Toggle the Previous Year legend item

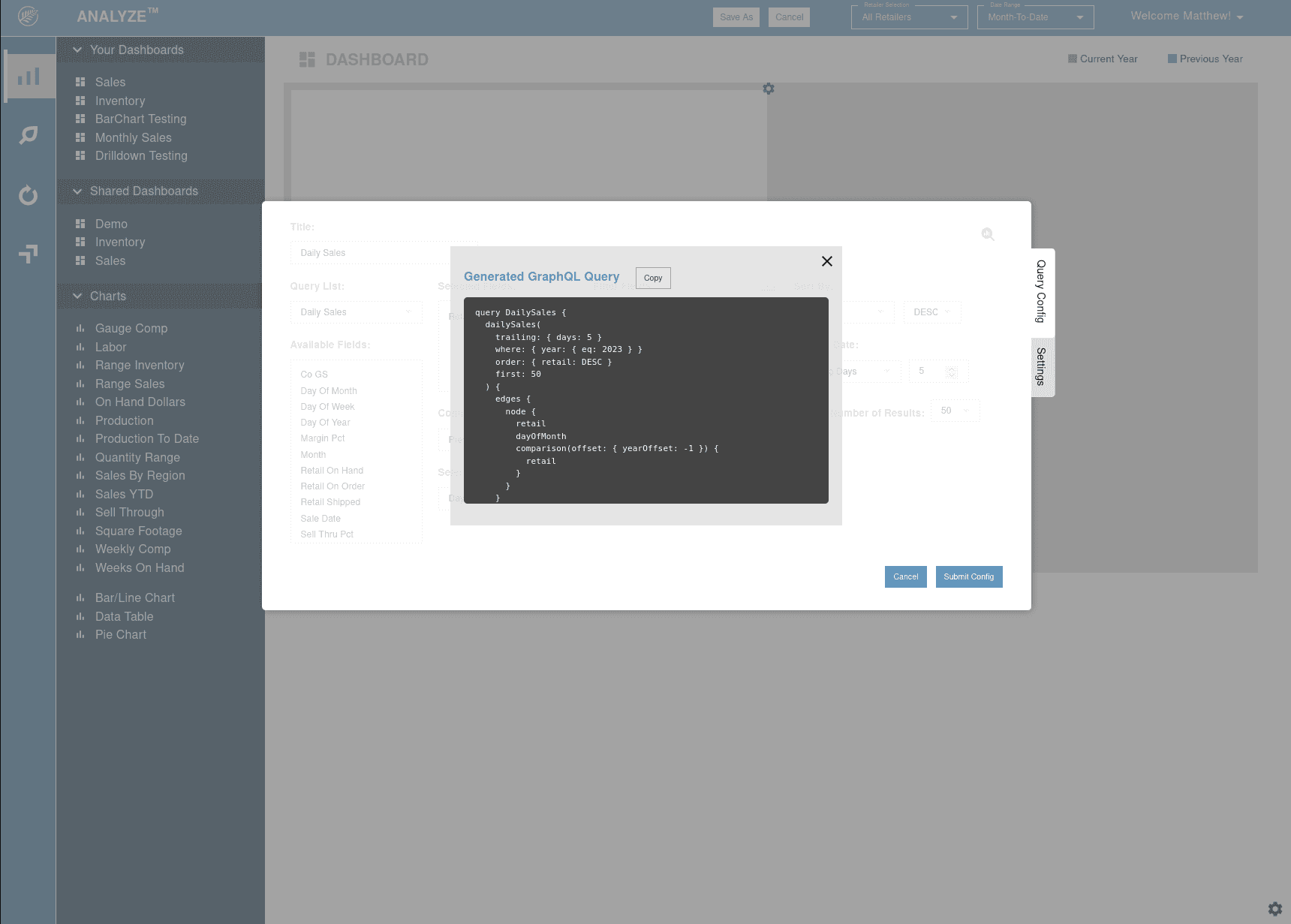click(x=1204, y=59)
